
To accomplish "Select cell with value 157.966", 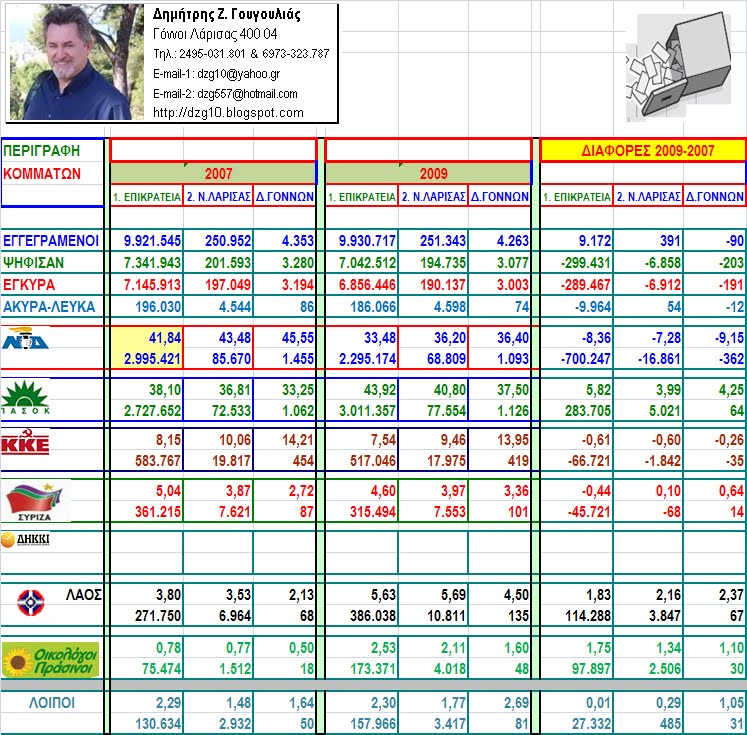I will click(x=362, y=724).
